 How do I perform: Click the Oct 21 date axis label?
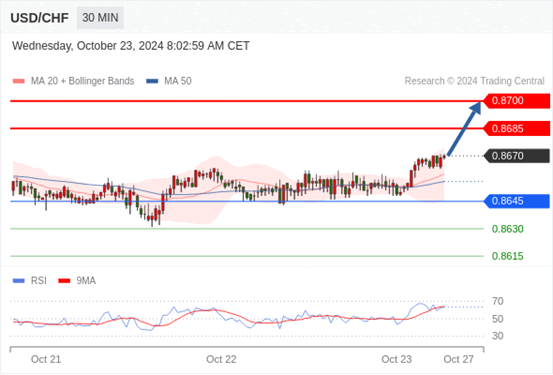click(46, 359)
